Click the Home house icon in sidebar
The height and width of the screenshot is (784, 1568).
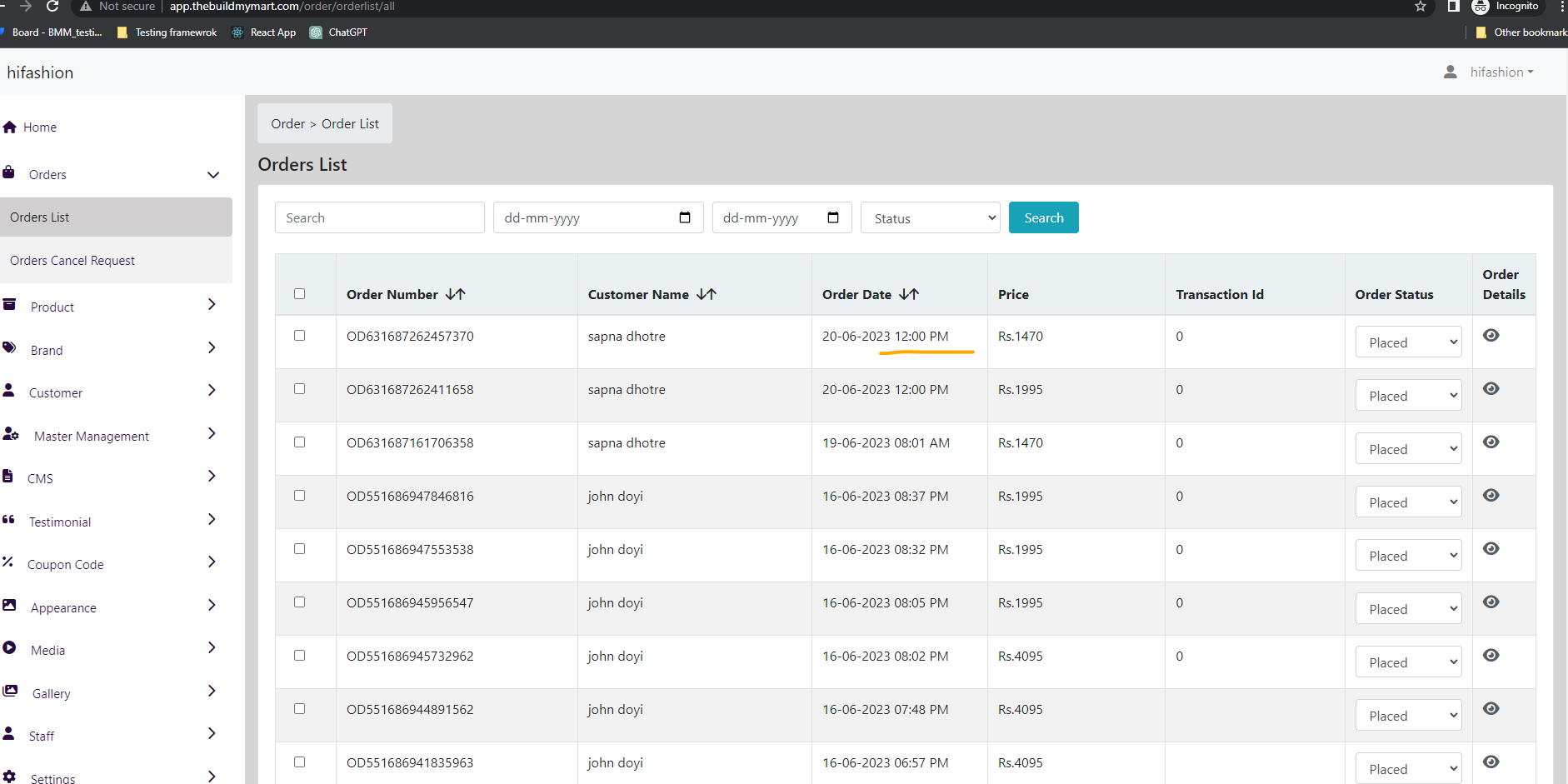click(10, 127)
